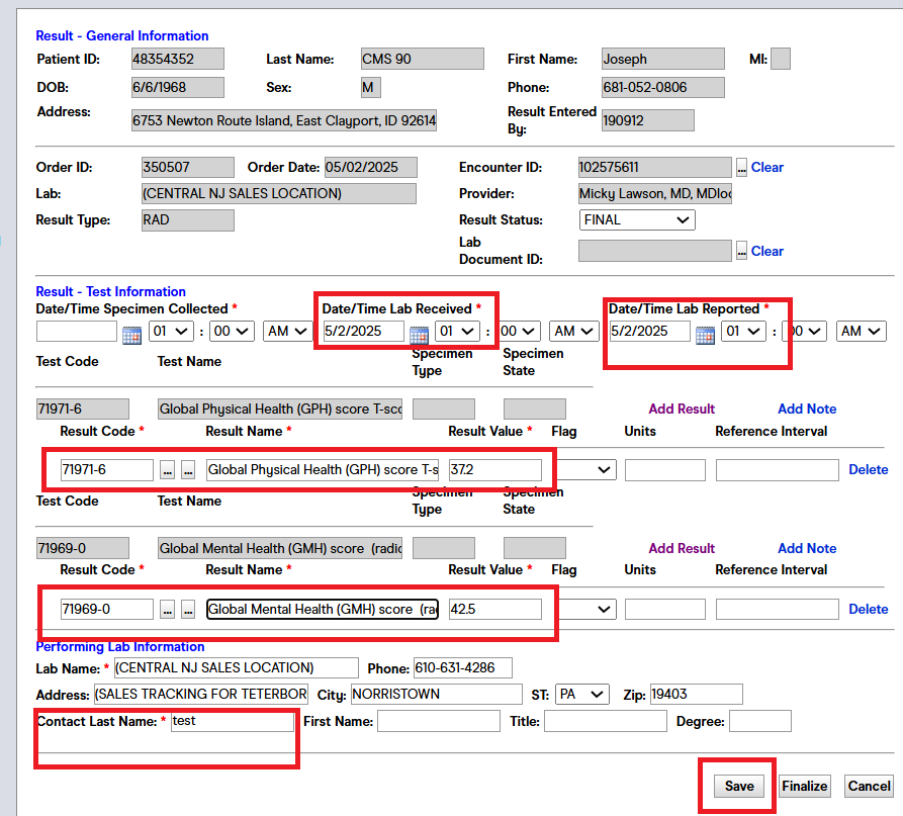Open Lab Received hour dropdown
903x816 pixels.
[457, 331]
